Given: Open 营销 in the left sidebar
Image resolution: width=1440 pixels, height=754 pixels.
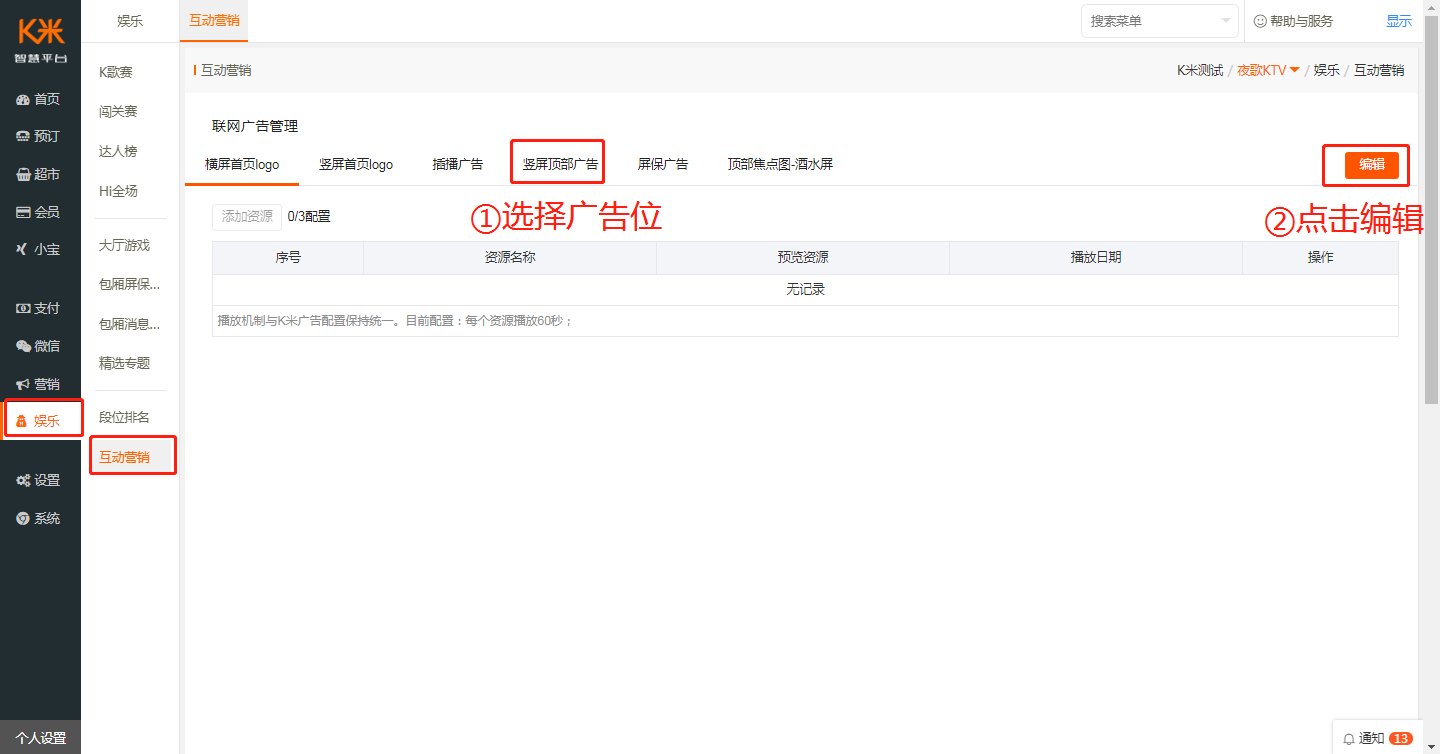Looking at the screenshot, I should (x=40, y=384).
